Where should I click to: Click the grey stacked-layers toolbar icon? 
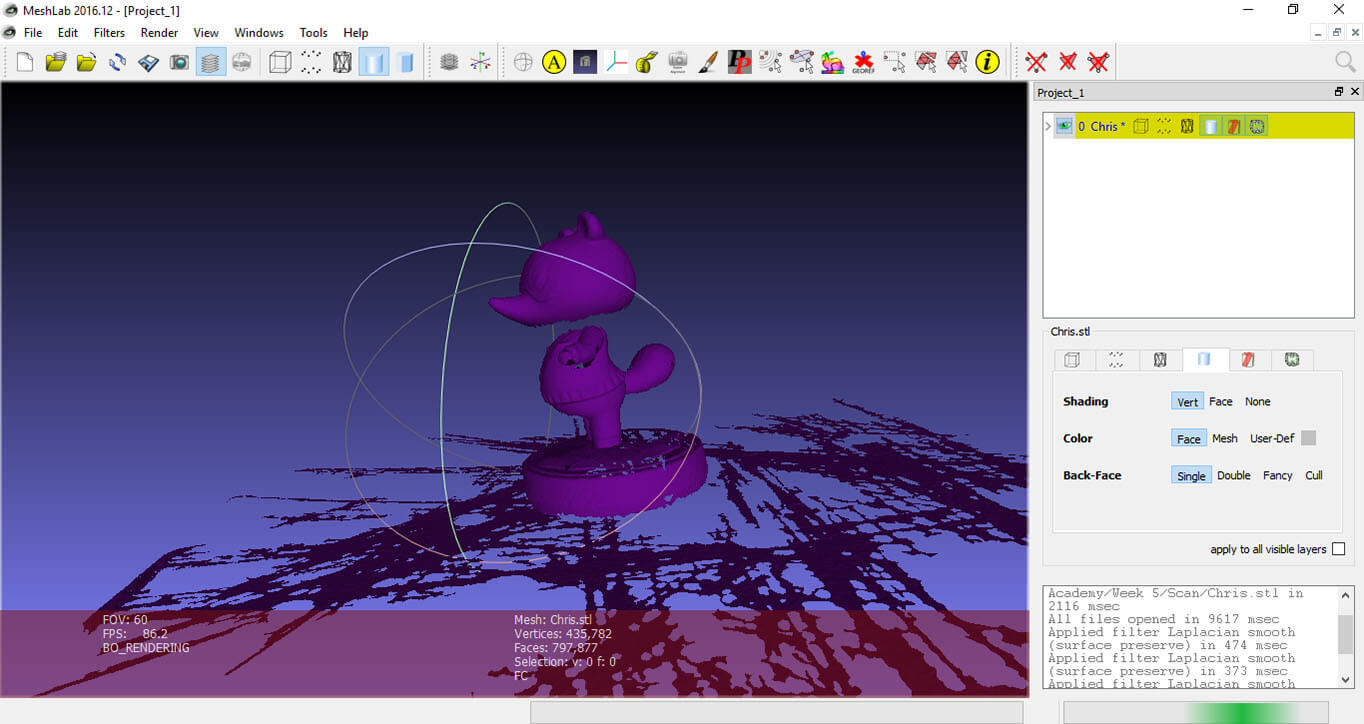449,62
